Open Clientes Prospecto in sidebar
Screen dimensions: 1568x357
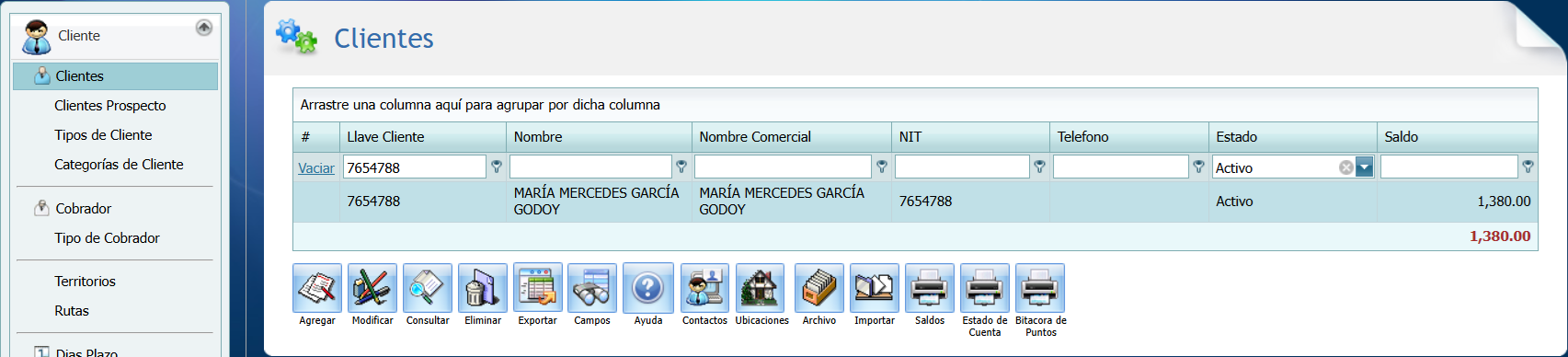pyautogui.click(x=110, y=106)
